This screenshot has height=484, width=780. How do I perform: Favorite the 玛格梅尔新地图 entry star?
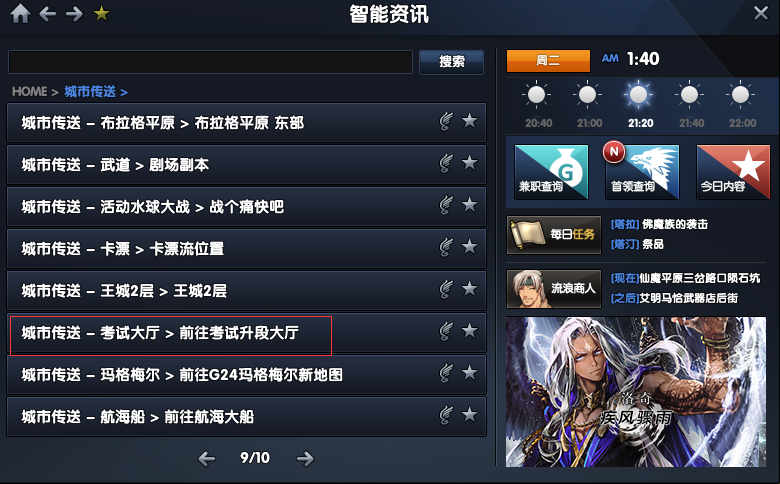[x=469, y=373]
